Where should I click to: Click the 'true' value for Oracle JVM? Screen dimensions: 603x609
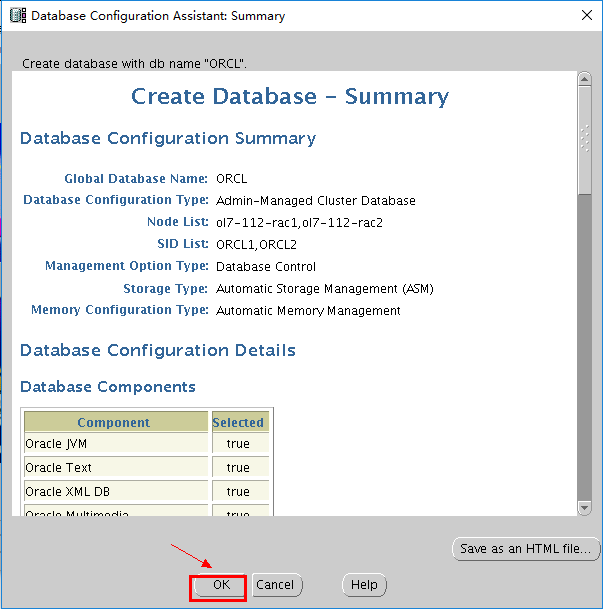[238, 444]
